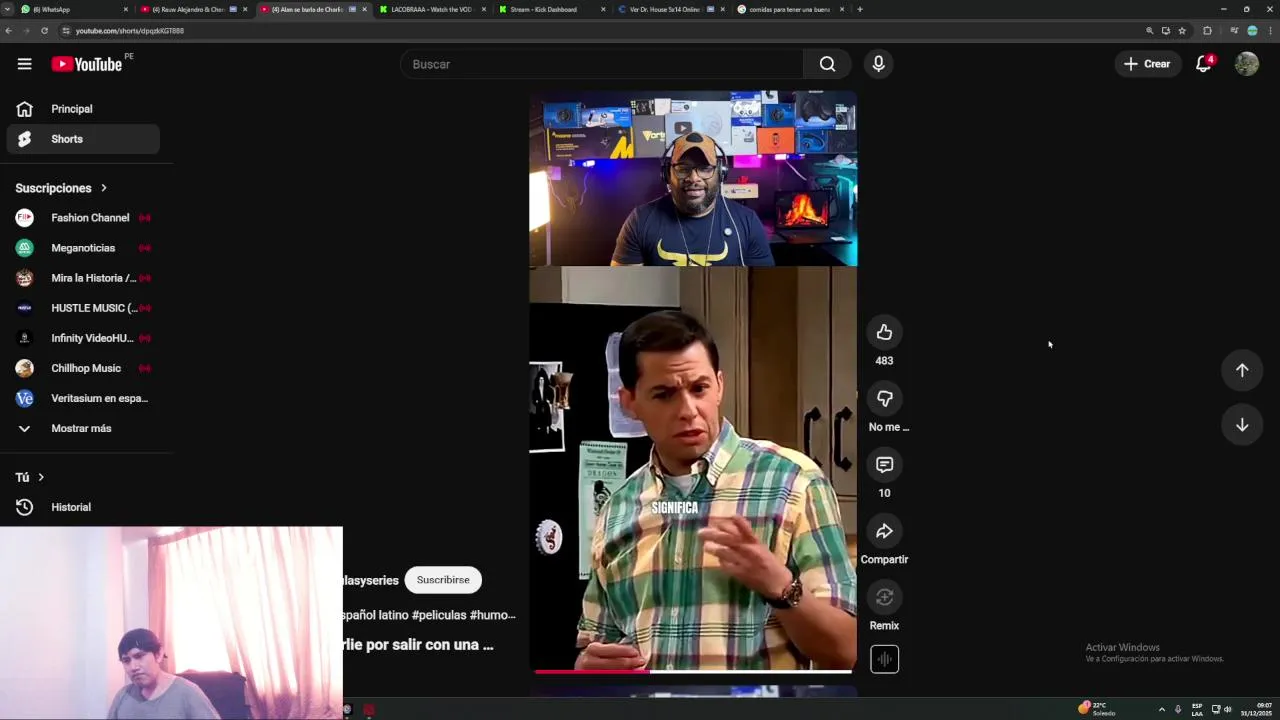1280x720 pixels.
Task: Open the comments showing 10
Action: pos(884,465)
